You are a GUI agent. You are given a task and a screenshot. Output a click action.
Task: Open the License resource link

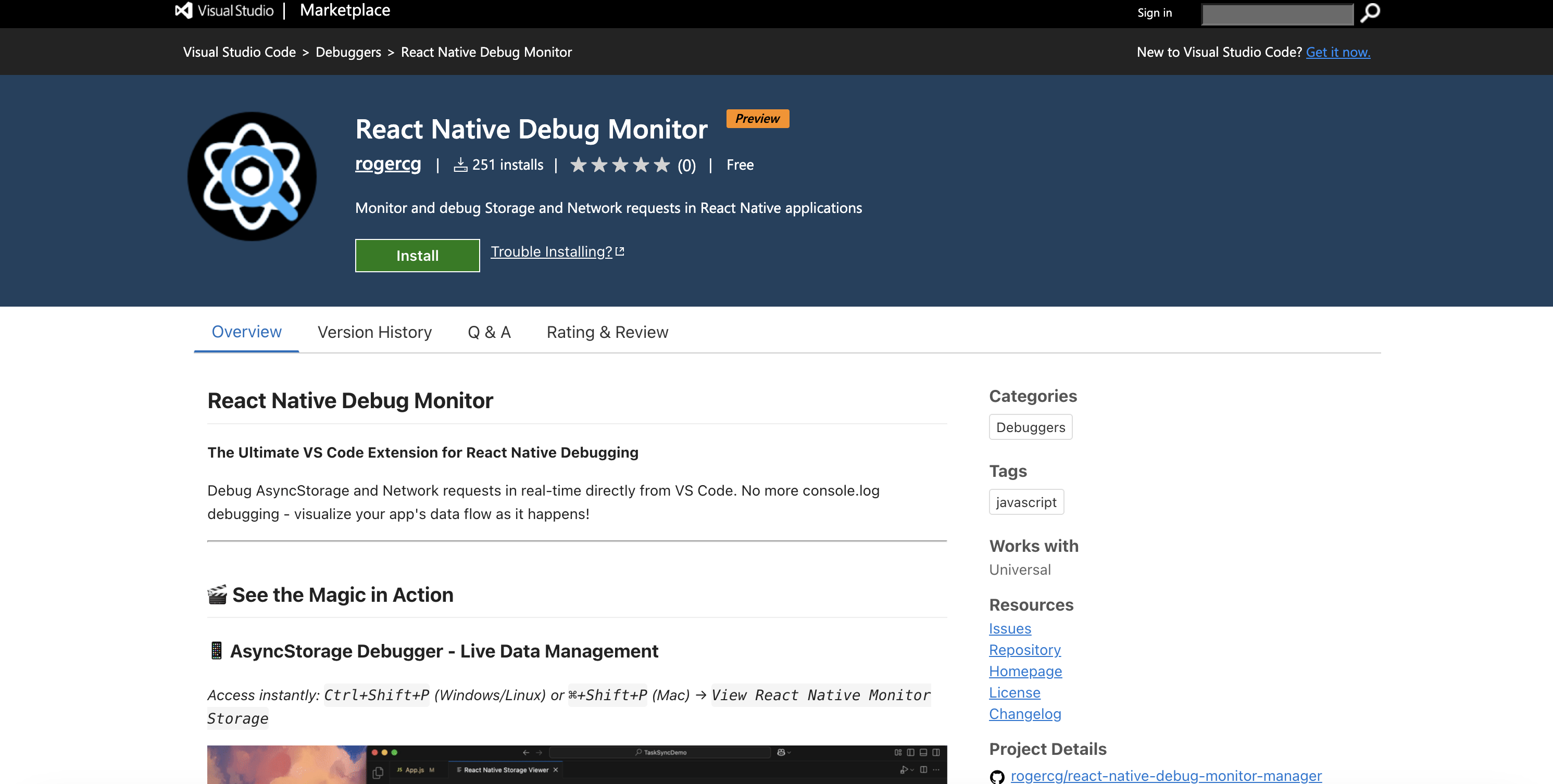tap(1015, 692)
